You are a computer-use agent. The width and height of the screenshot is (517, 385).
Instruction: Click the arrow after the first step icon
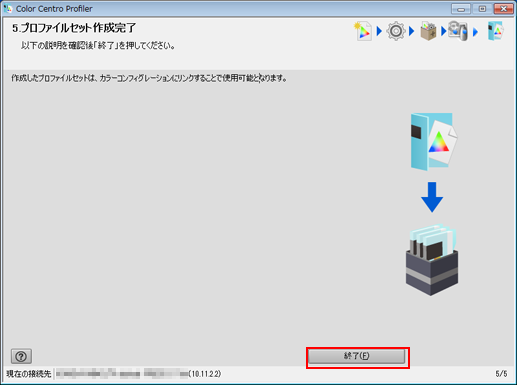click(x=379, y=31)
